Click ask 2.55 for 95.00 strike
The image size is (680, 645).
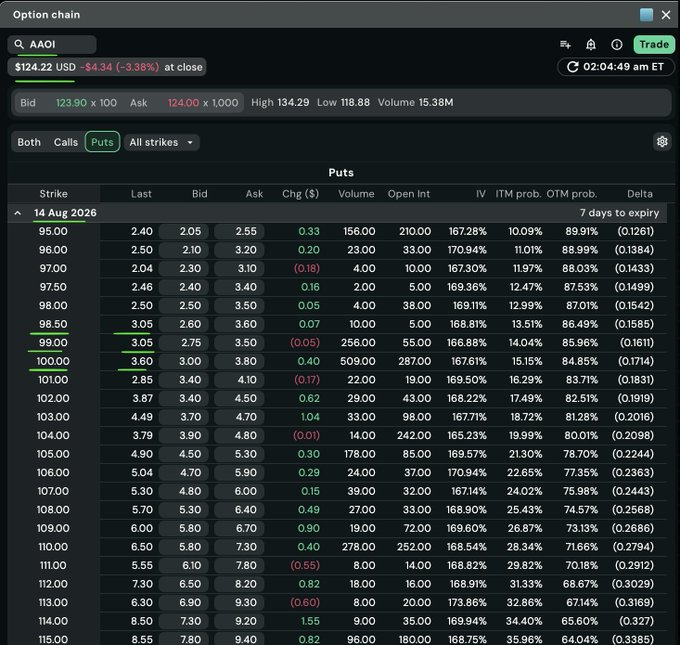click(x=239, y=231)
